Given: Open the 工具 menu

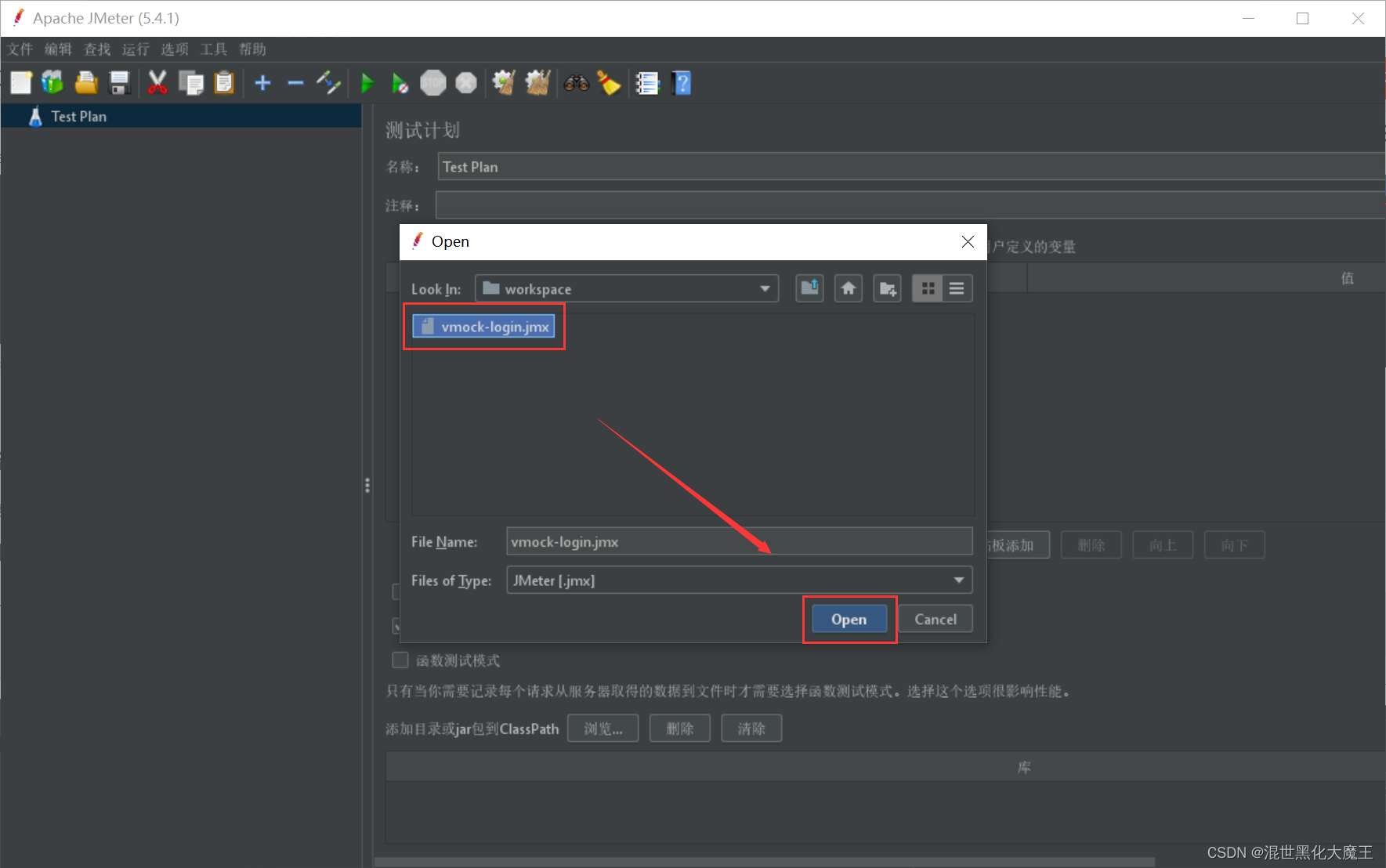Looking at the screenshot, I should pyautogui.click(x=213, y=49).
